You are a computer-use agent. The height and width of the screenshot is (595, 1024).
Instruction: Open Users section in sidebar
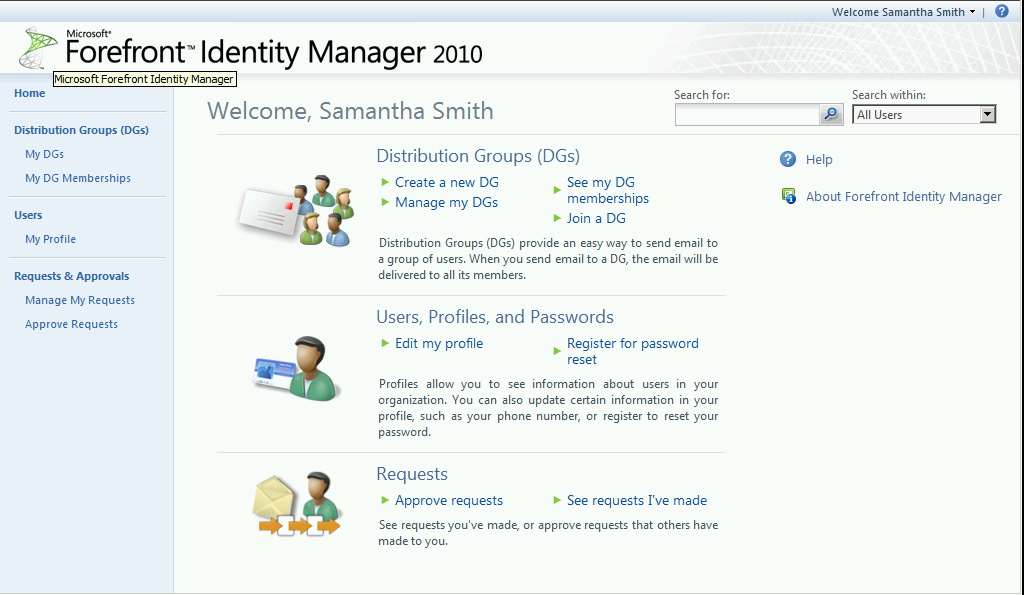point(28,215)
